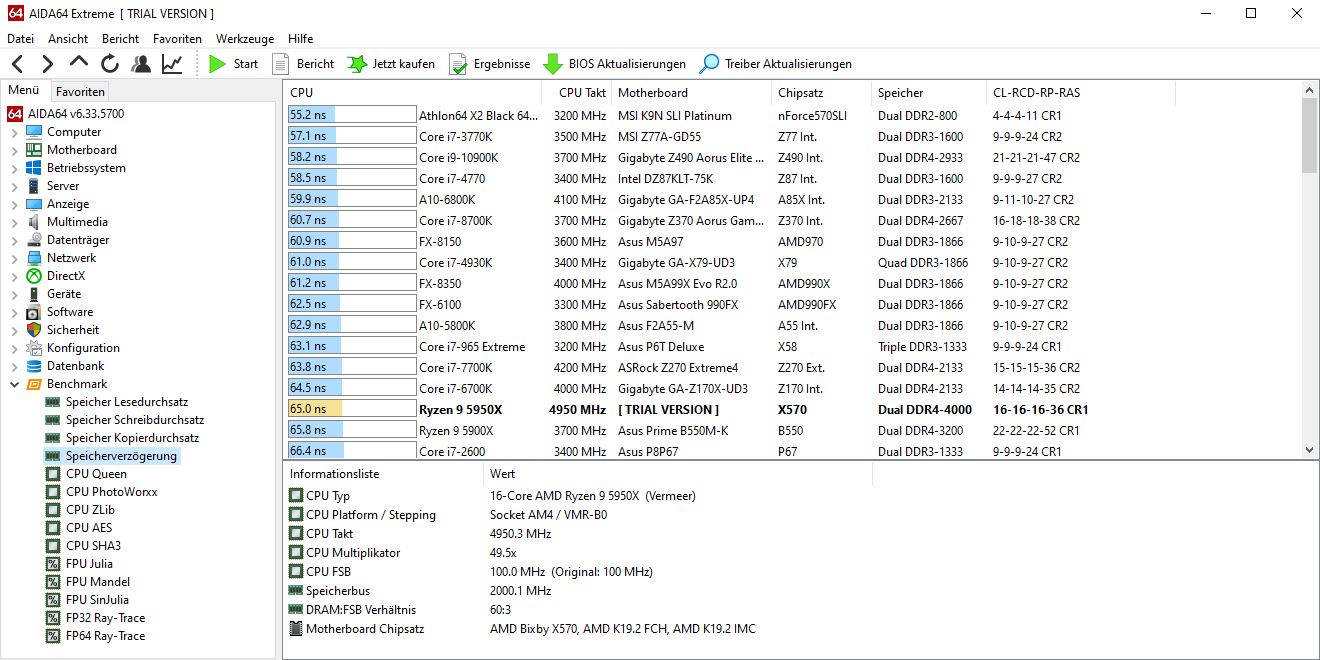Select CPU AES benchmark icon
Image resolution: width=1320 pixels, height=660 pixels.
click(x=53, y=528)
